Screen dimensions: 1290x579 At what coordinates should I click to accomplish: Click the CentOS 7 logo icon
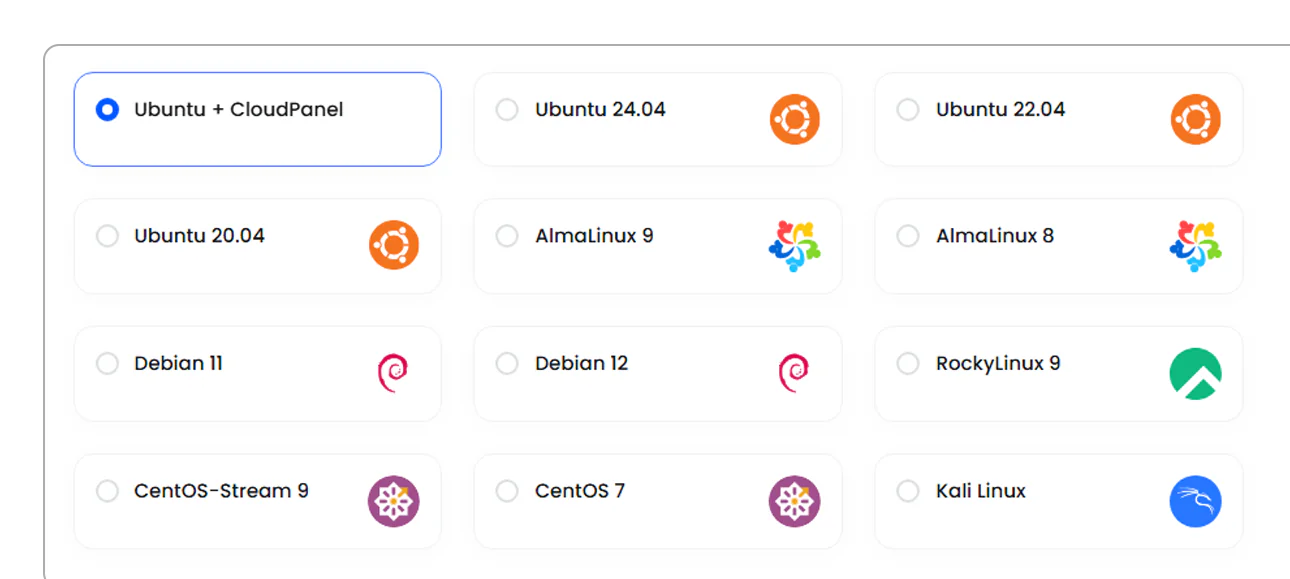(794, 501)
